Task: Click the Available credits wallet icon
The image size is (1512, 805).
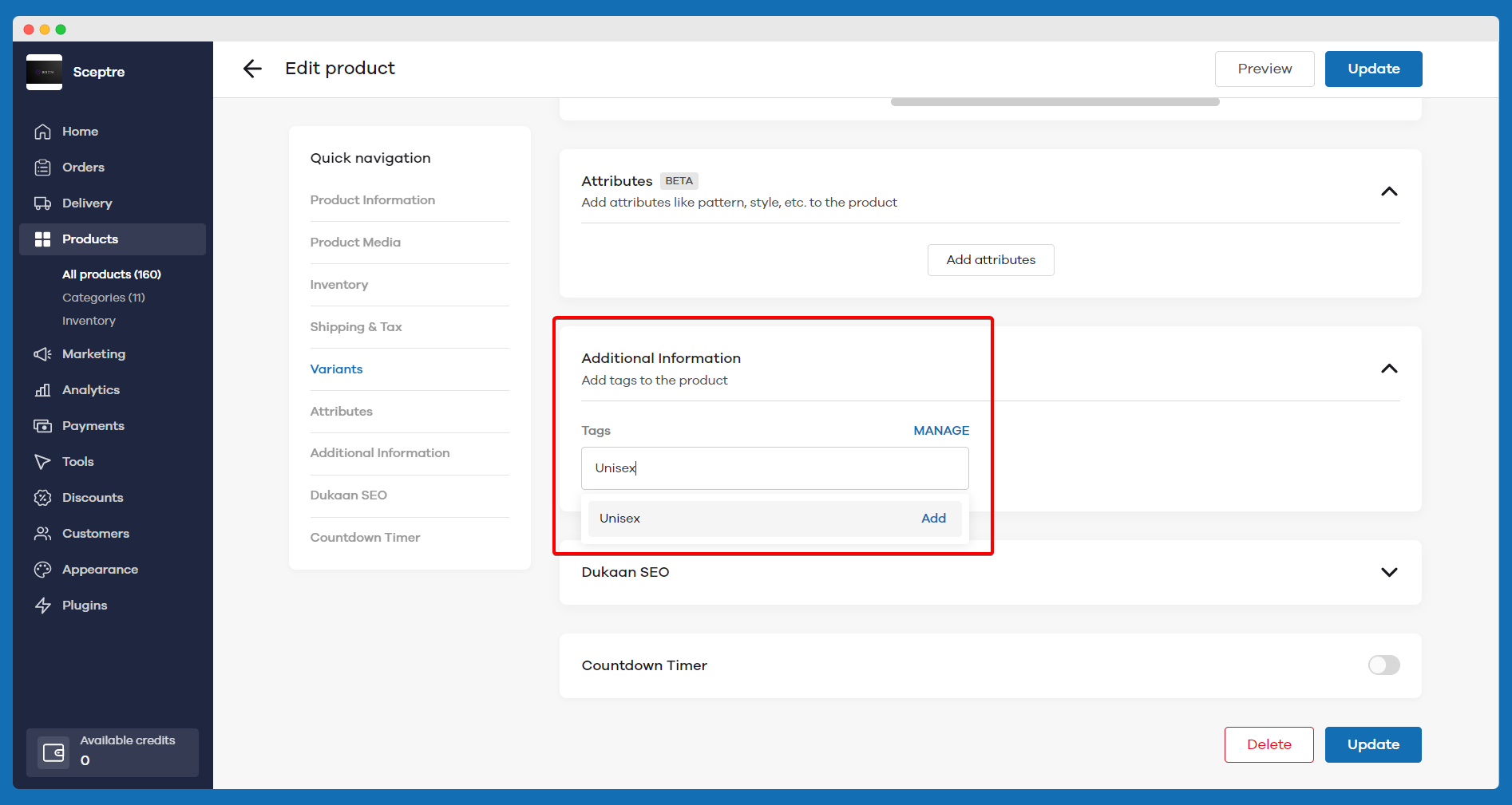Action: (53, 752)
